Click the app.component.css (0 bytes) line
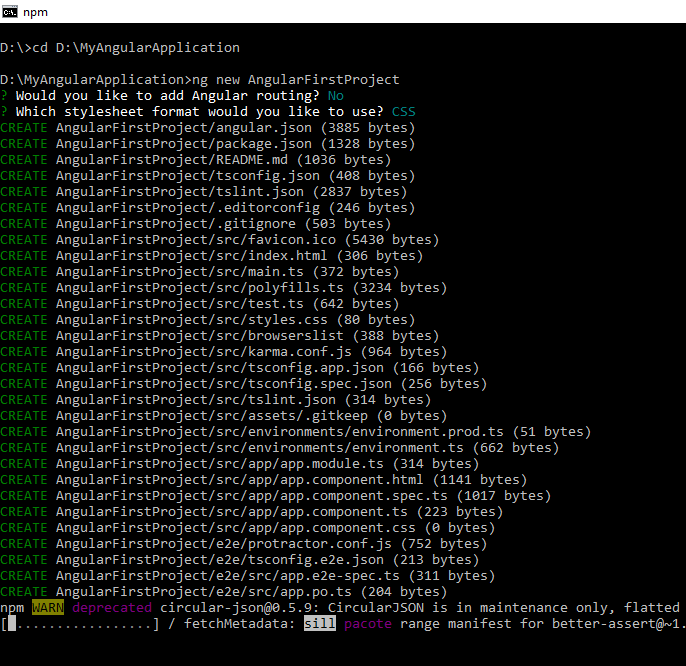 (248, 528)
